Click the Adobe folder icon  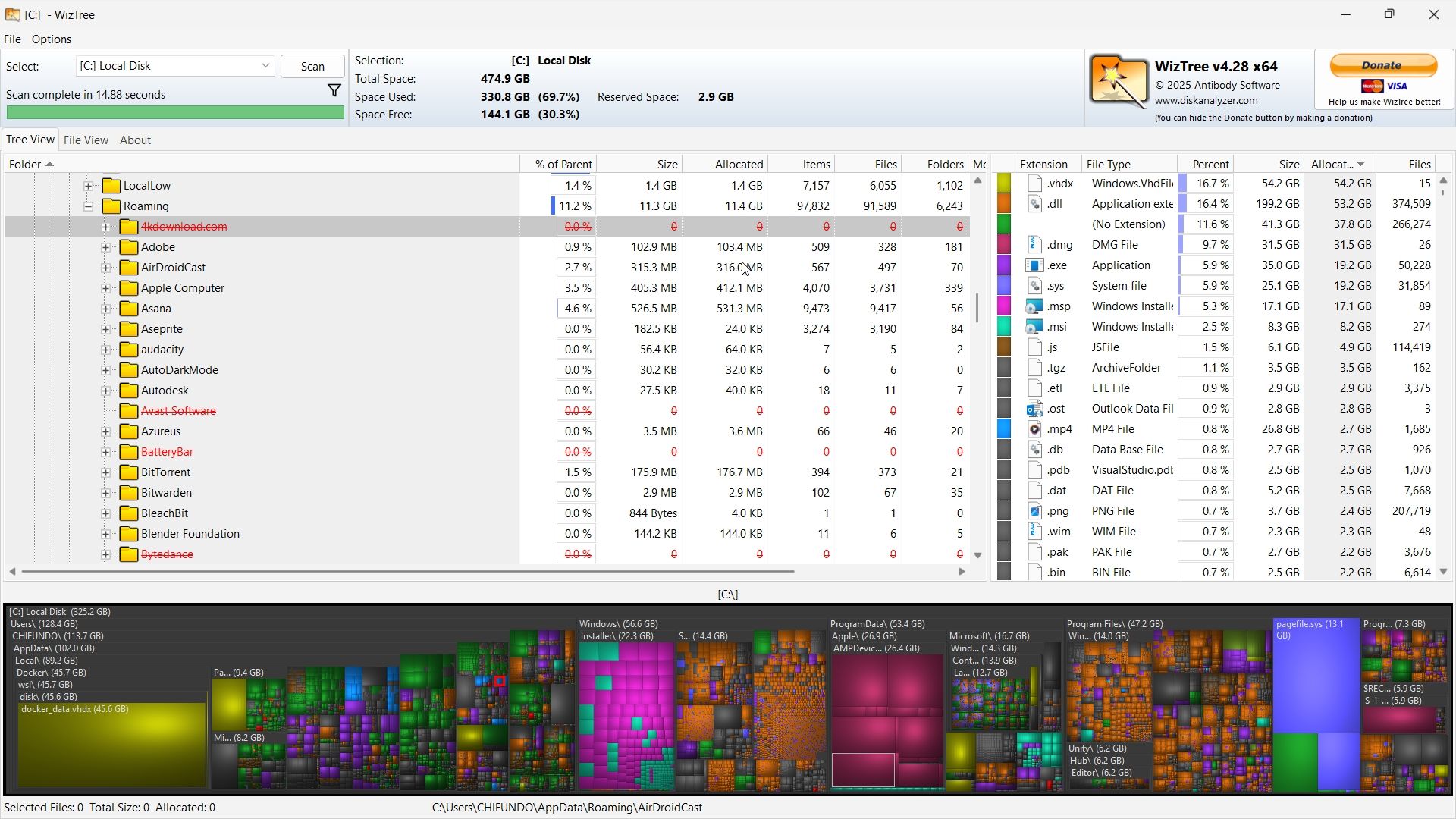pos(129,247)
